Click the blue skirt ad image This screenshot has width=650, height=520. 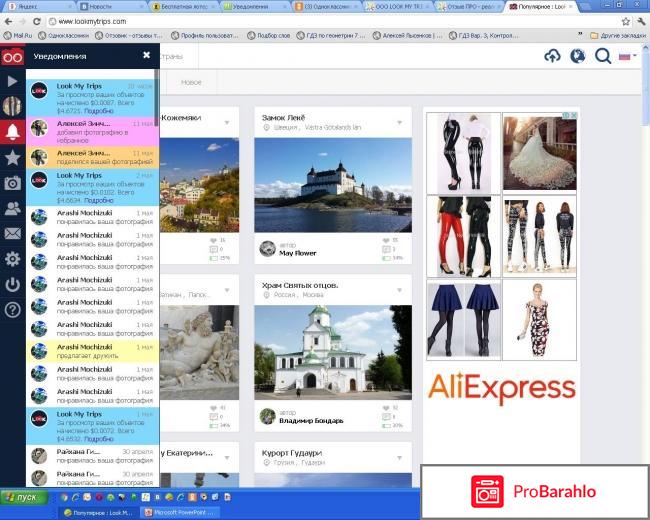(x=464, y=319)
